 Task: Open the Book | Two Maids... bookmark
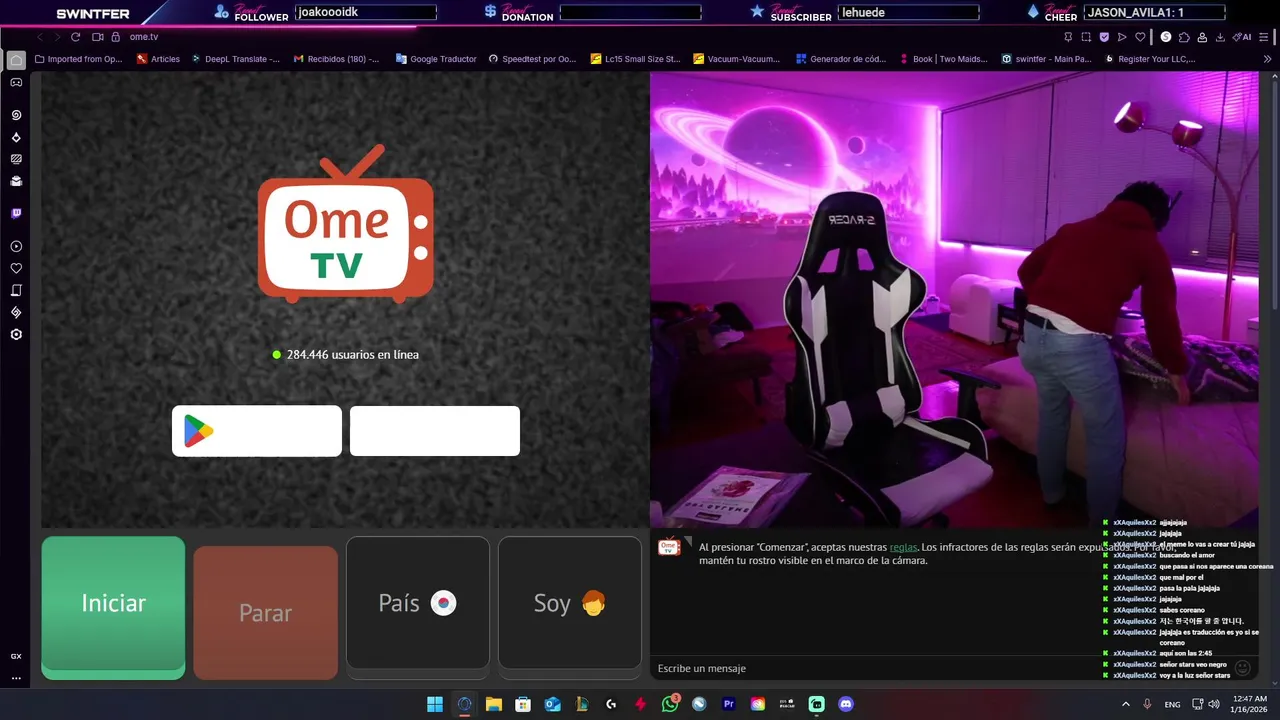(943, 59)
